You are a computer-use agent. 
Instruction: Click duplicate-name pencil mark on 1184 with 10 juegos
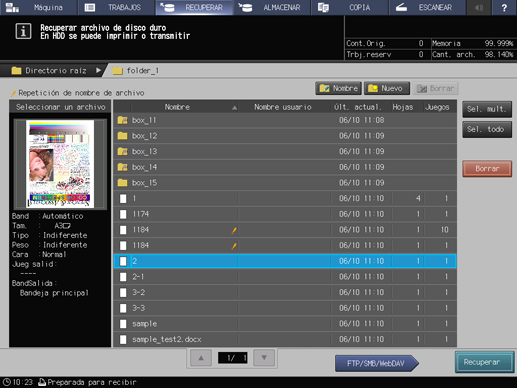(x=234, y=230)
